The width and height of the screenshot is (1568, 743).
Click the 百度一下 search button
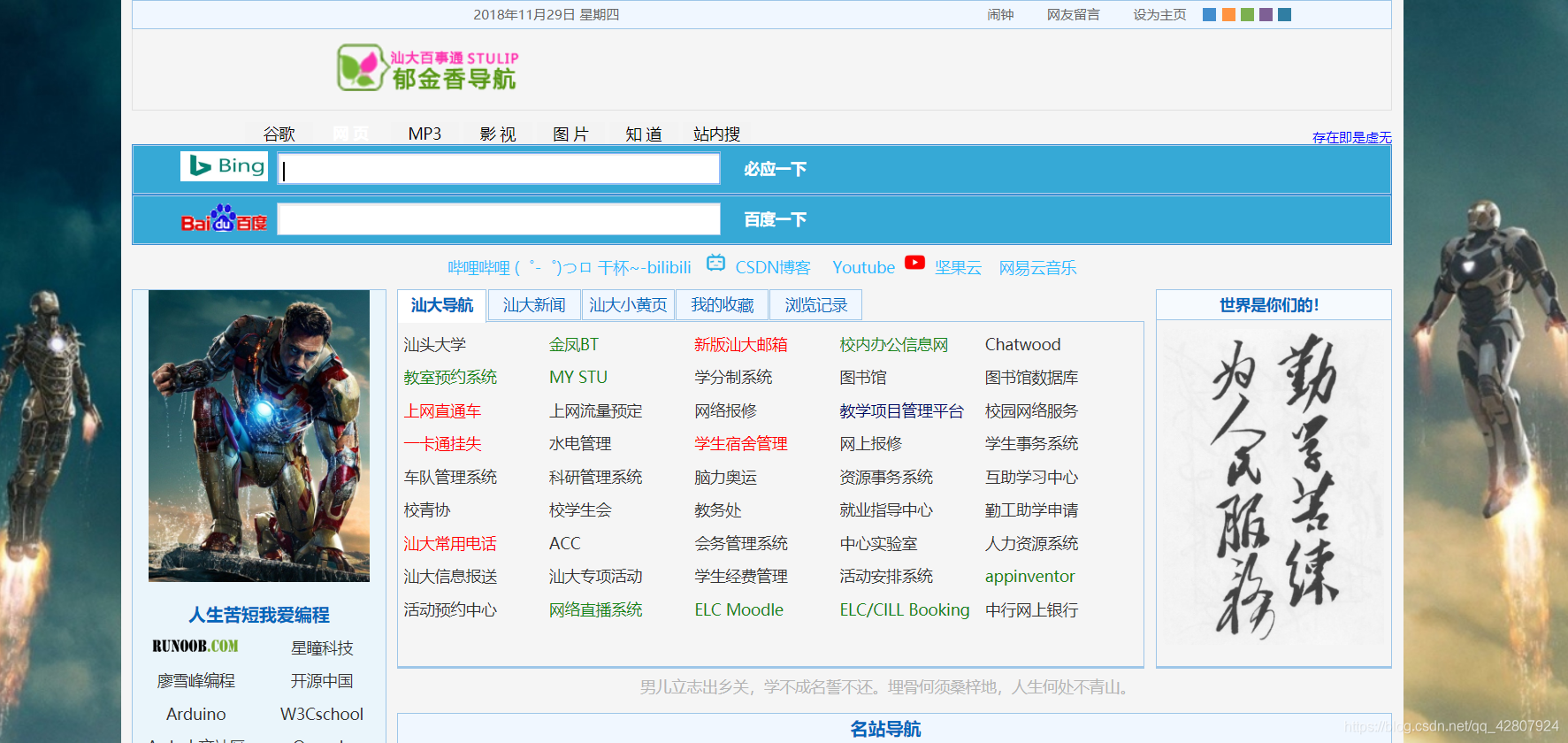pyautogui.click(x=775, y=219)
